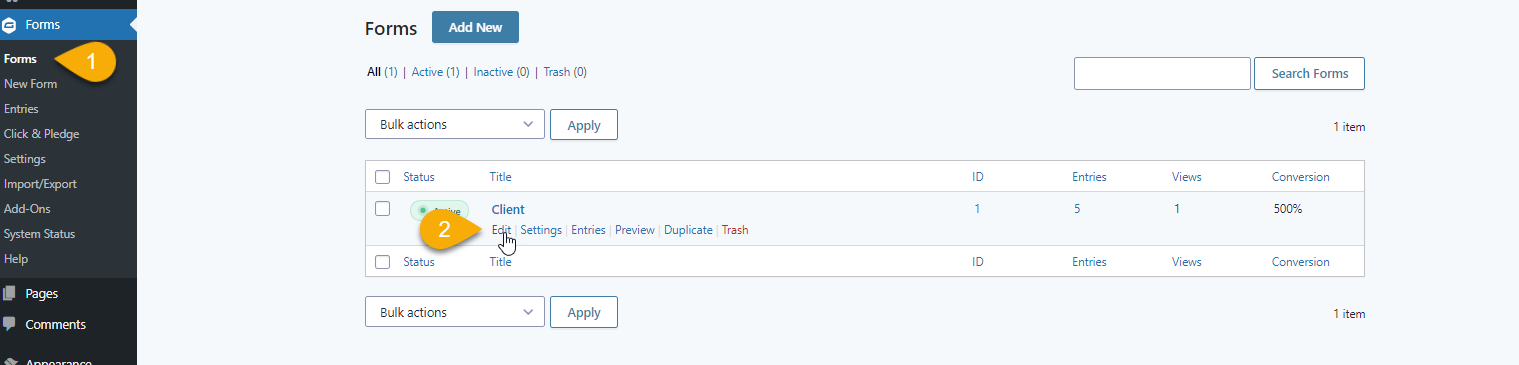The image size is (1519, 365).
Task: Click the Add New button
Action: coord(475,27)
